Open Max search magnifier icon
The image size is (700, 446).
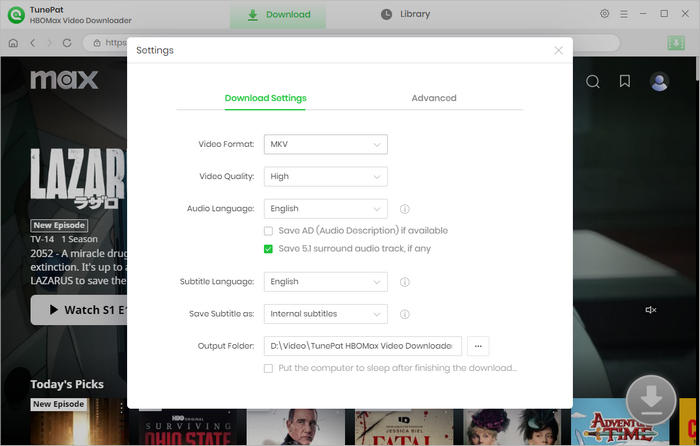(x=593, y=81)
